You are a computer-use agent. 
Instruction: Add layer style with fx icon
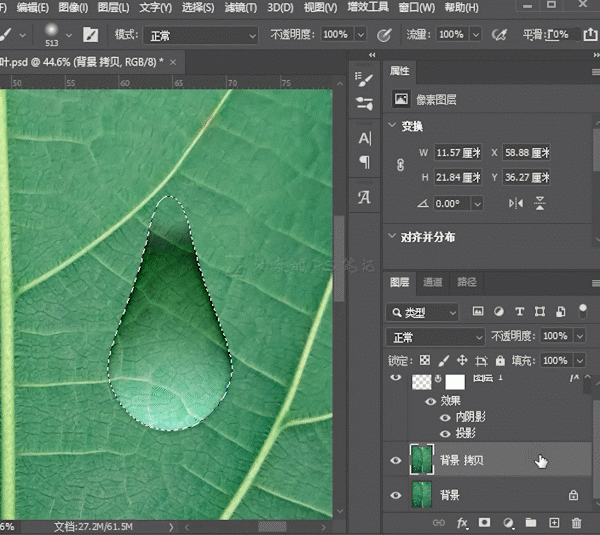(462, 523)
